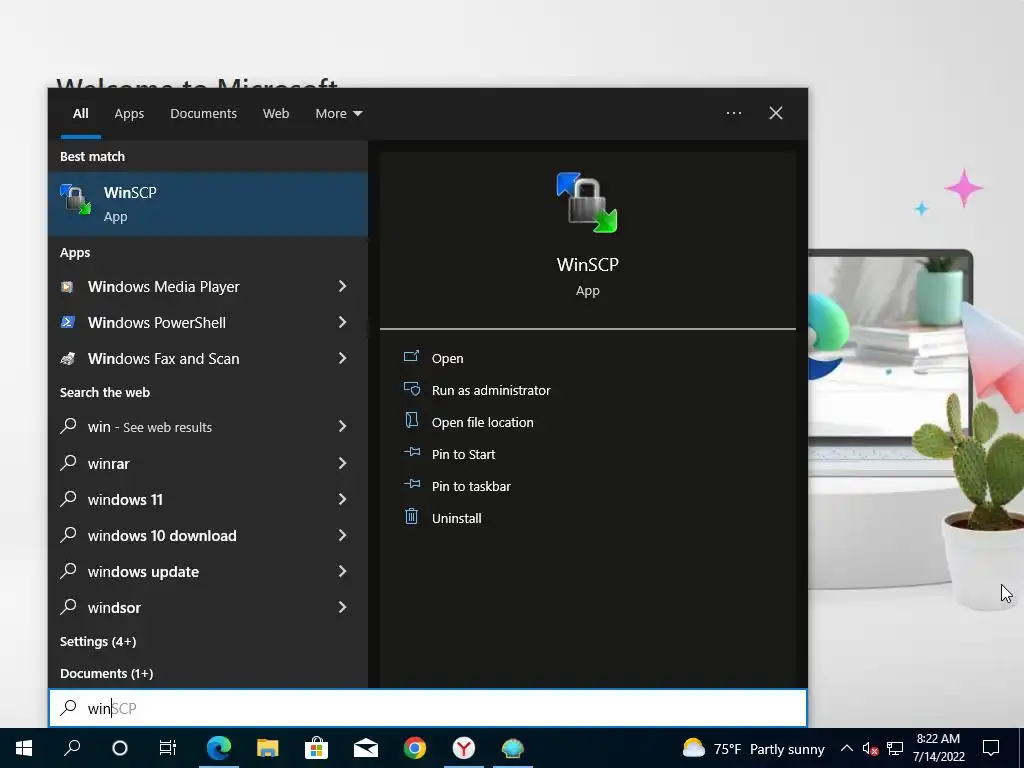The width and height of the screenshot is (1024, 768).
Task: Close the search panel with X
Action: pyautogui.click(x=775, y=113)
